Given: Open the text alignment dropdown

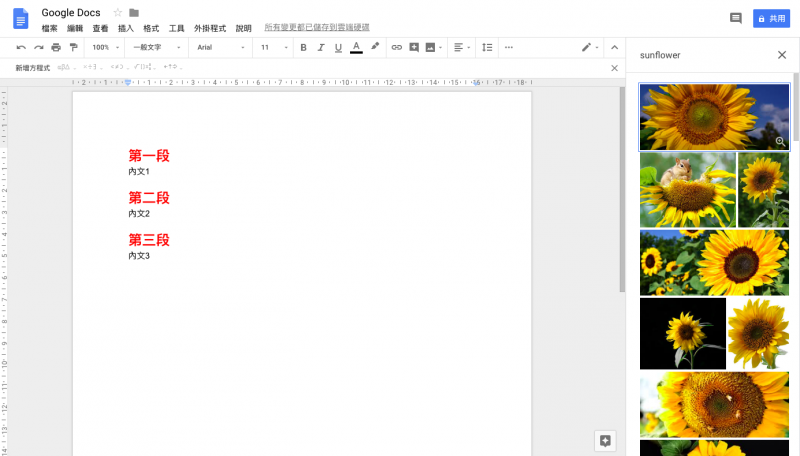Looking at the screenshot, I should (x=462, y=47).
